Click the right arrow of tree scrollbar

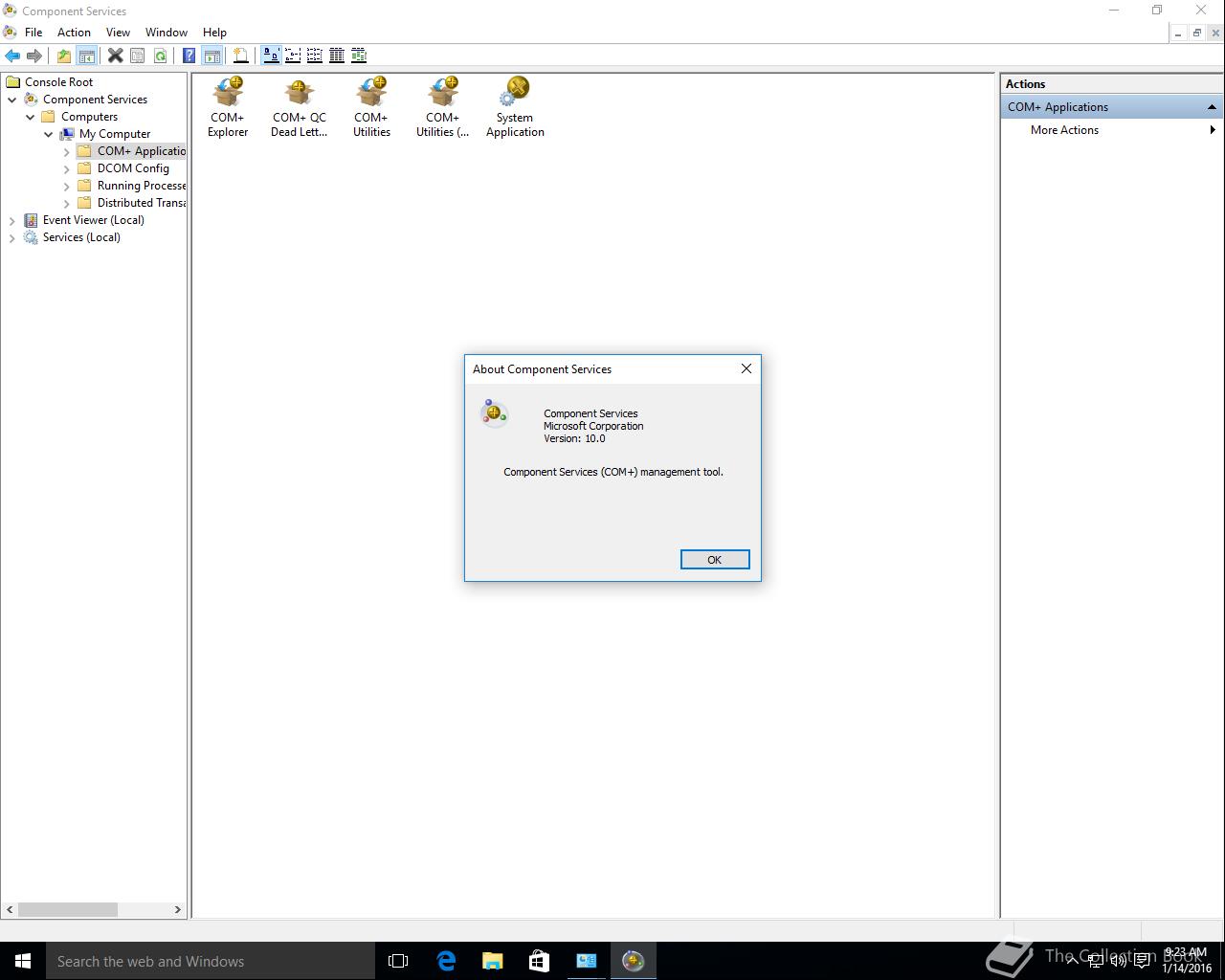pos(177,909)
